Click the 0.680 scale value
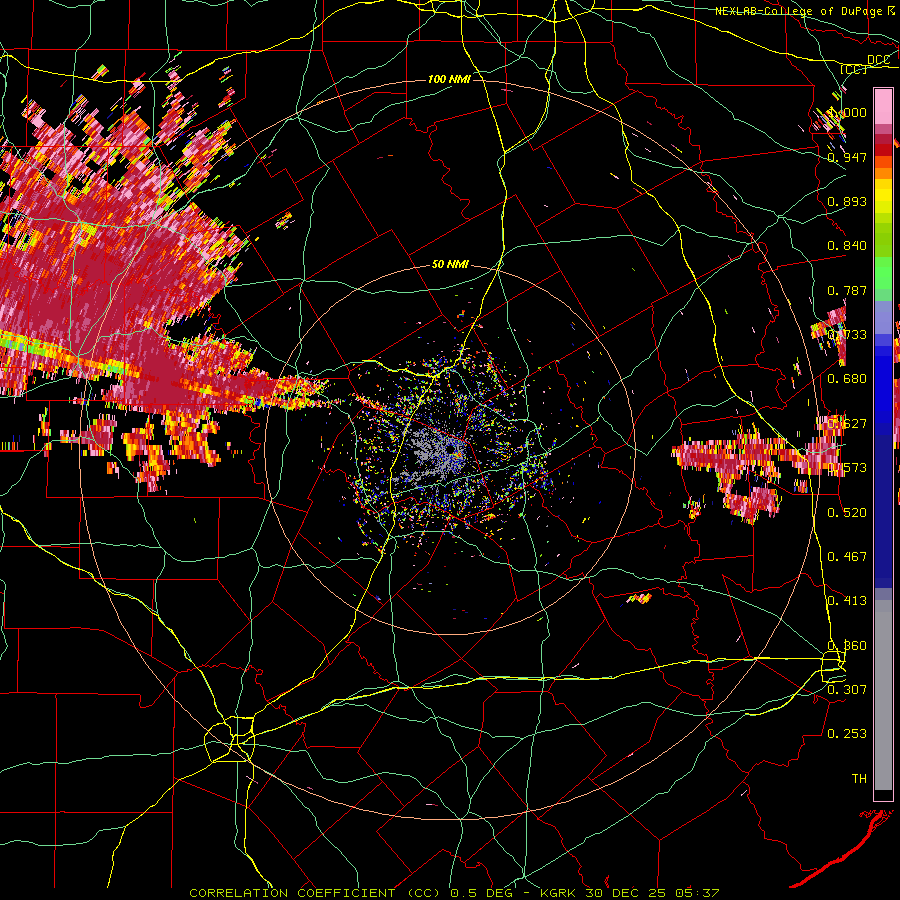Viewport: 900px width, 900px height. tap(847, 379)
